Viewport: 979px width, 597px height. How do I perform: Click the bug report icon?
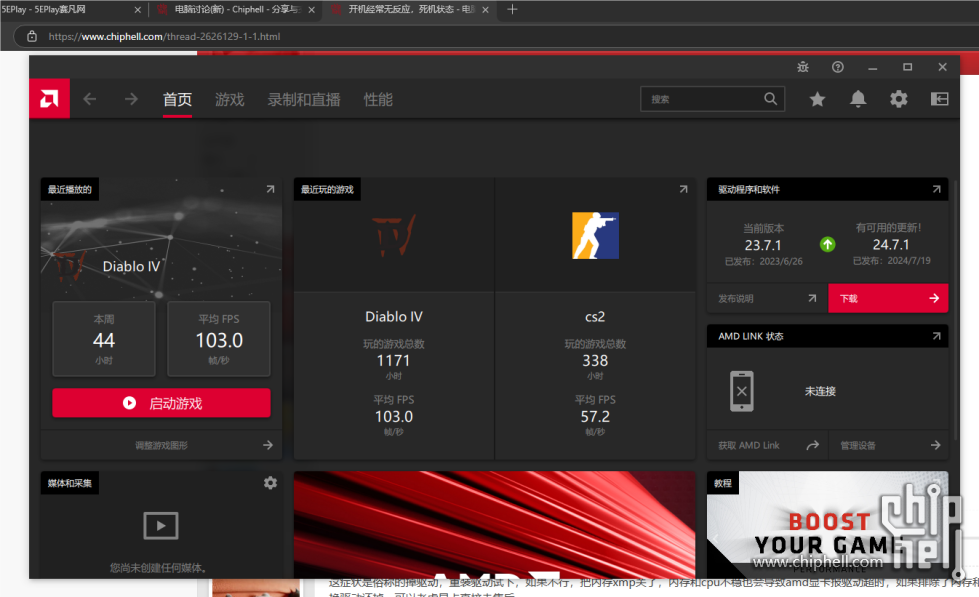[x=803, y=67]
